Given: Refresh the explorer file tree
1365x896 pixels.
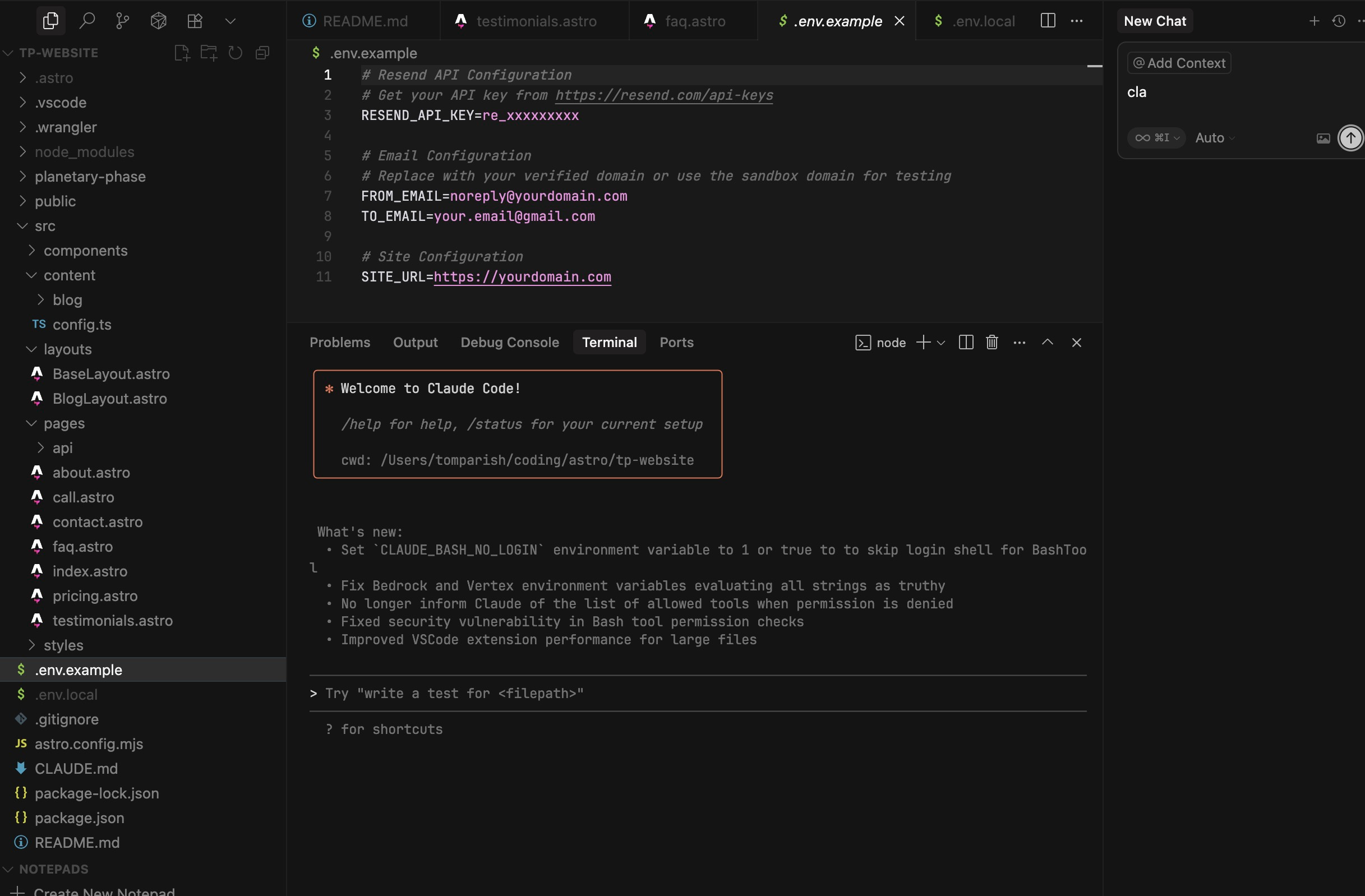Looking at the screenshot, I should click(x=235, y=53).
